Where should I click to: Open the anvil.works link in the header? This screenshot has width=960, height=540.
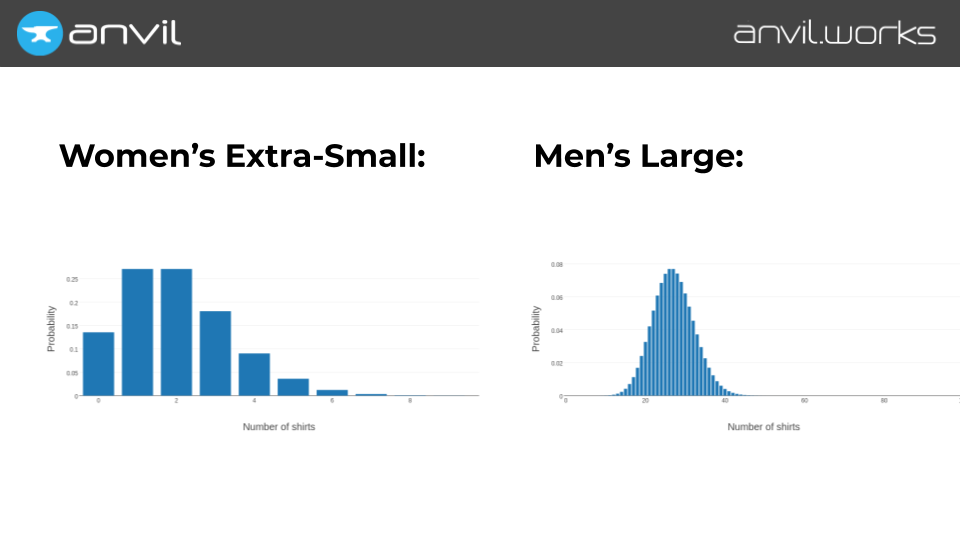click(x=834, y=33)
